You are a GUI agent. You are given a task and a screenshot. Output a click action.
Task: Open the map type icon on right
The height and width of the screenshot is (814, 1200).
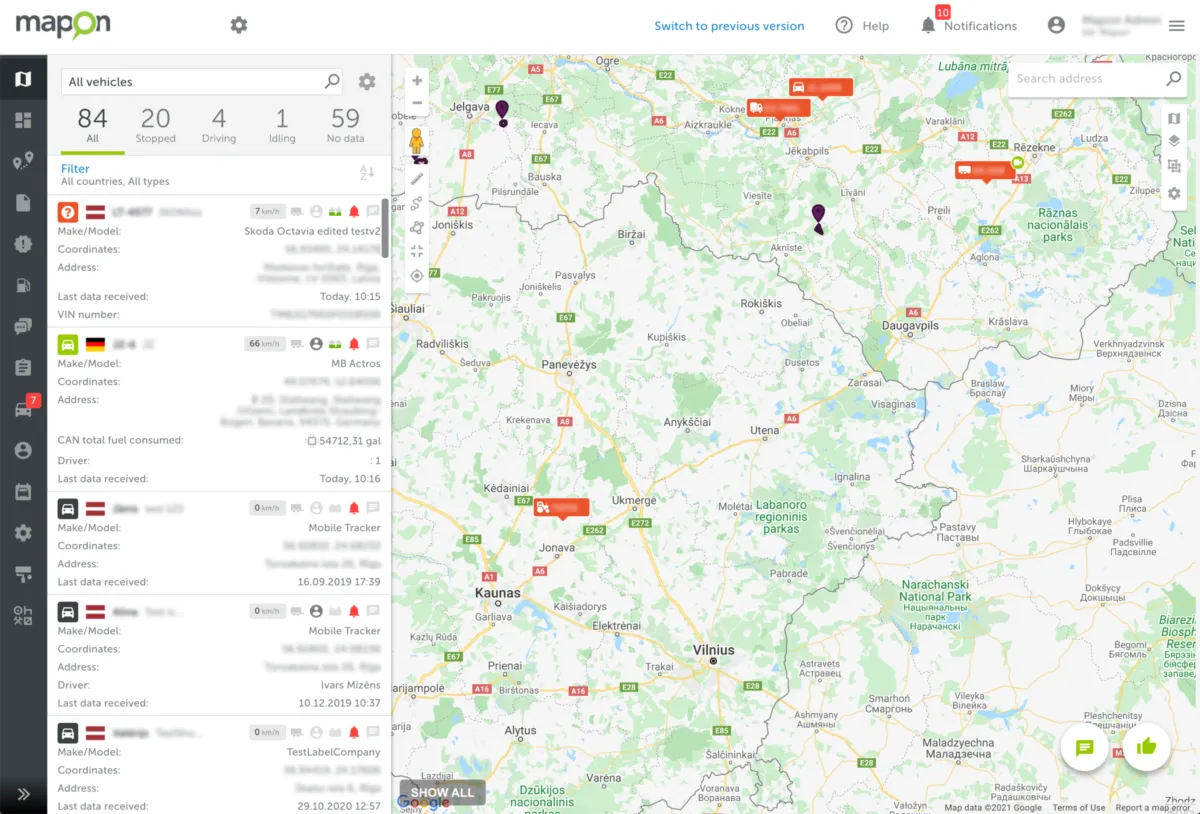coord(1174,118)
